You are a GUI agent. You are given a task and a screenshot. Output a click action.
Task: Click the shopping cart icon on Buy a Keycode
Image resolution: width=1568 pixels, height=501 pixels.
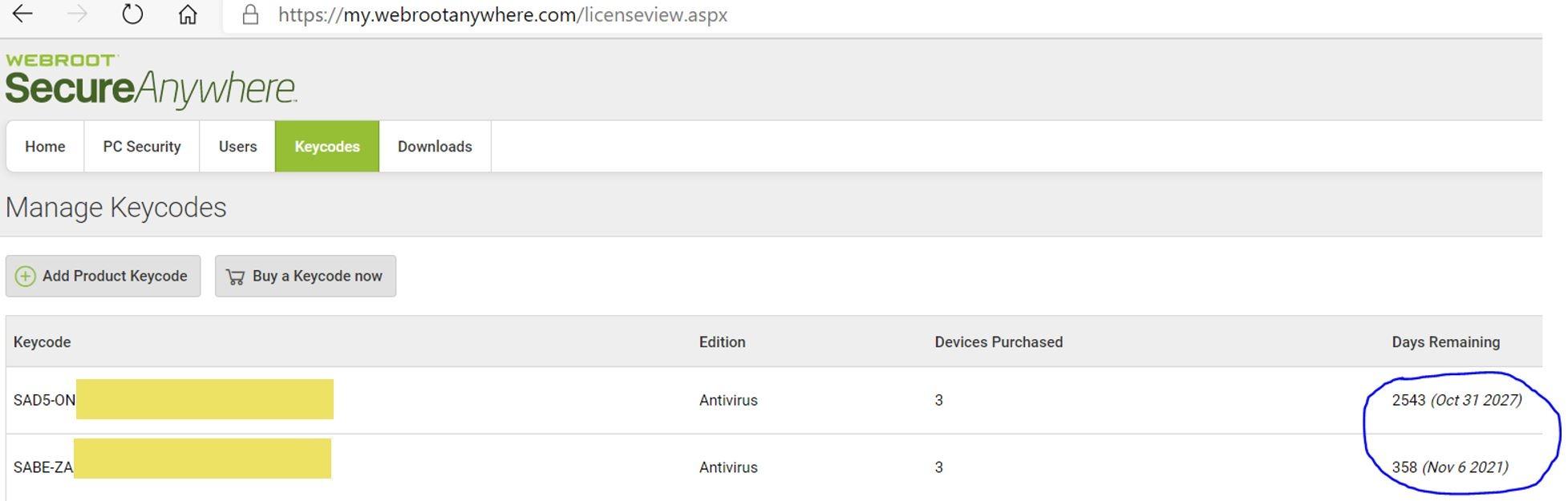pyautogui.click(x=235, y=277)
